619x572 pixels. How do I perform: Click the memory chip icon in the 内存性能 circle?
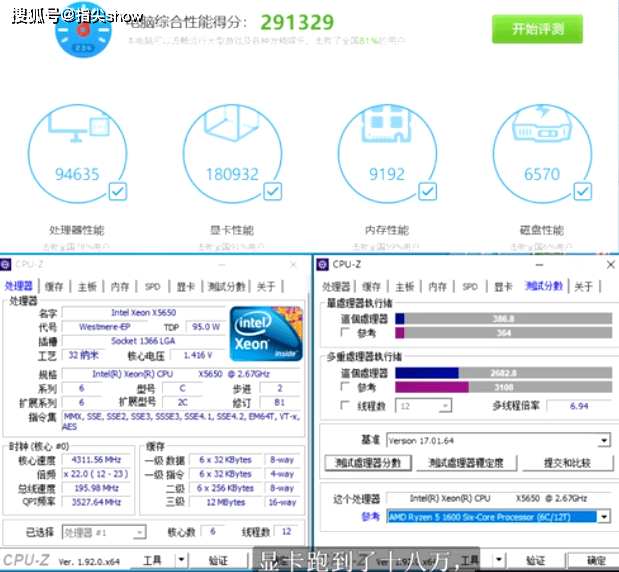click(x=386, y=123)
